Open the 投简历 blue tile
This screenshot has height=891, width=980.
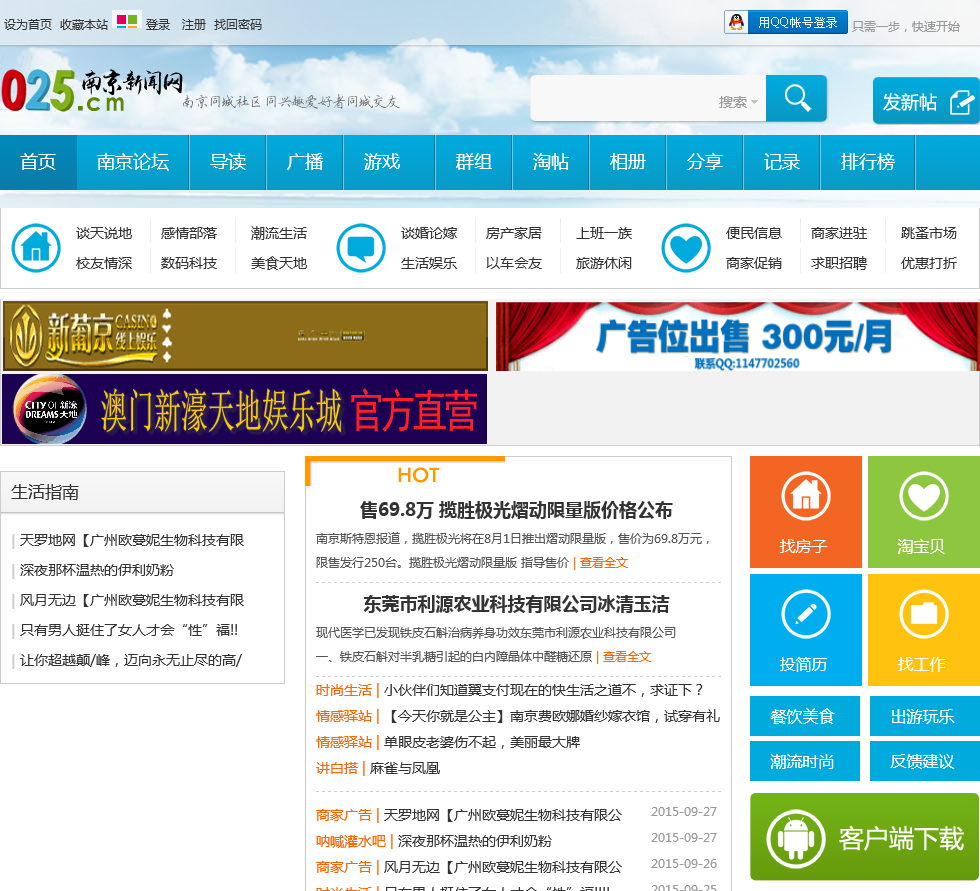tap(806, 630)
